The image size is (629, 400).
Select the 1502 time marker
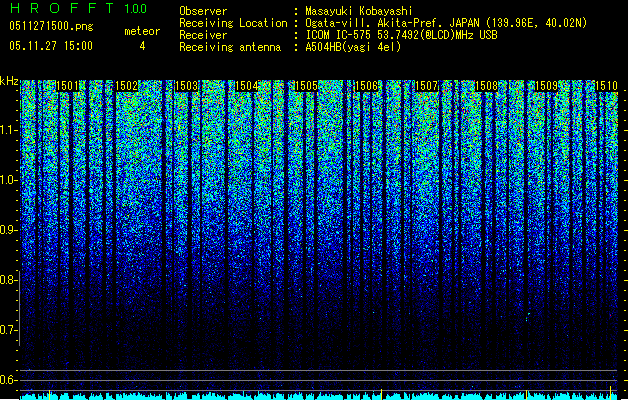click(x=127, y=86)
